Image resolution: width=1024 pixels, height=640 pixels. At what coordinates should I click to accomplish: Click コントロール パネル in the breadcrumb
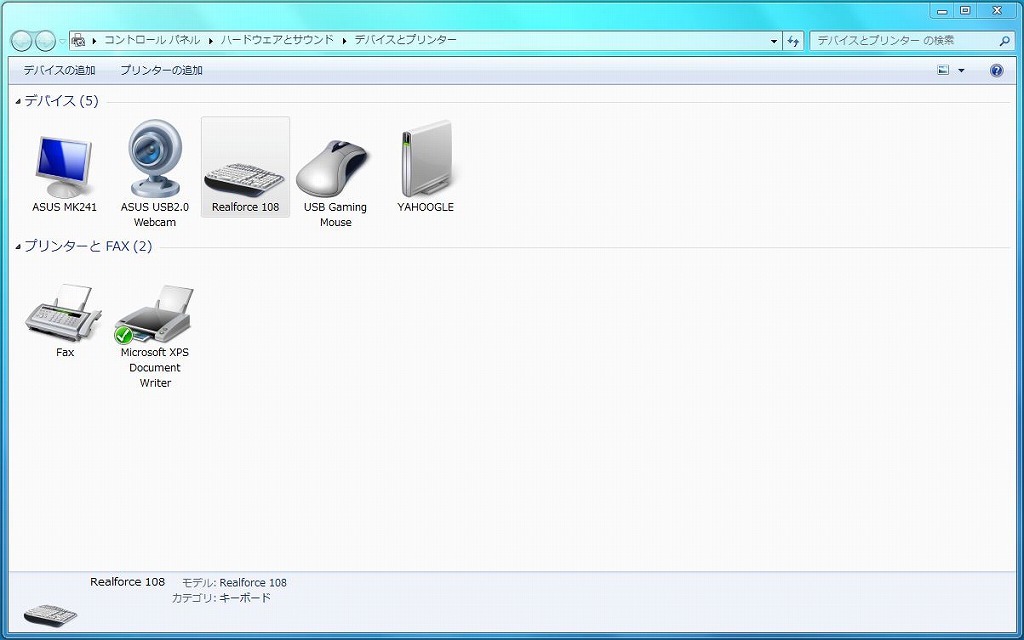click(x=152, y=40)
